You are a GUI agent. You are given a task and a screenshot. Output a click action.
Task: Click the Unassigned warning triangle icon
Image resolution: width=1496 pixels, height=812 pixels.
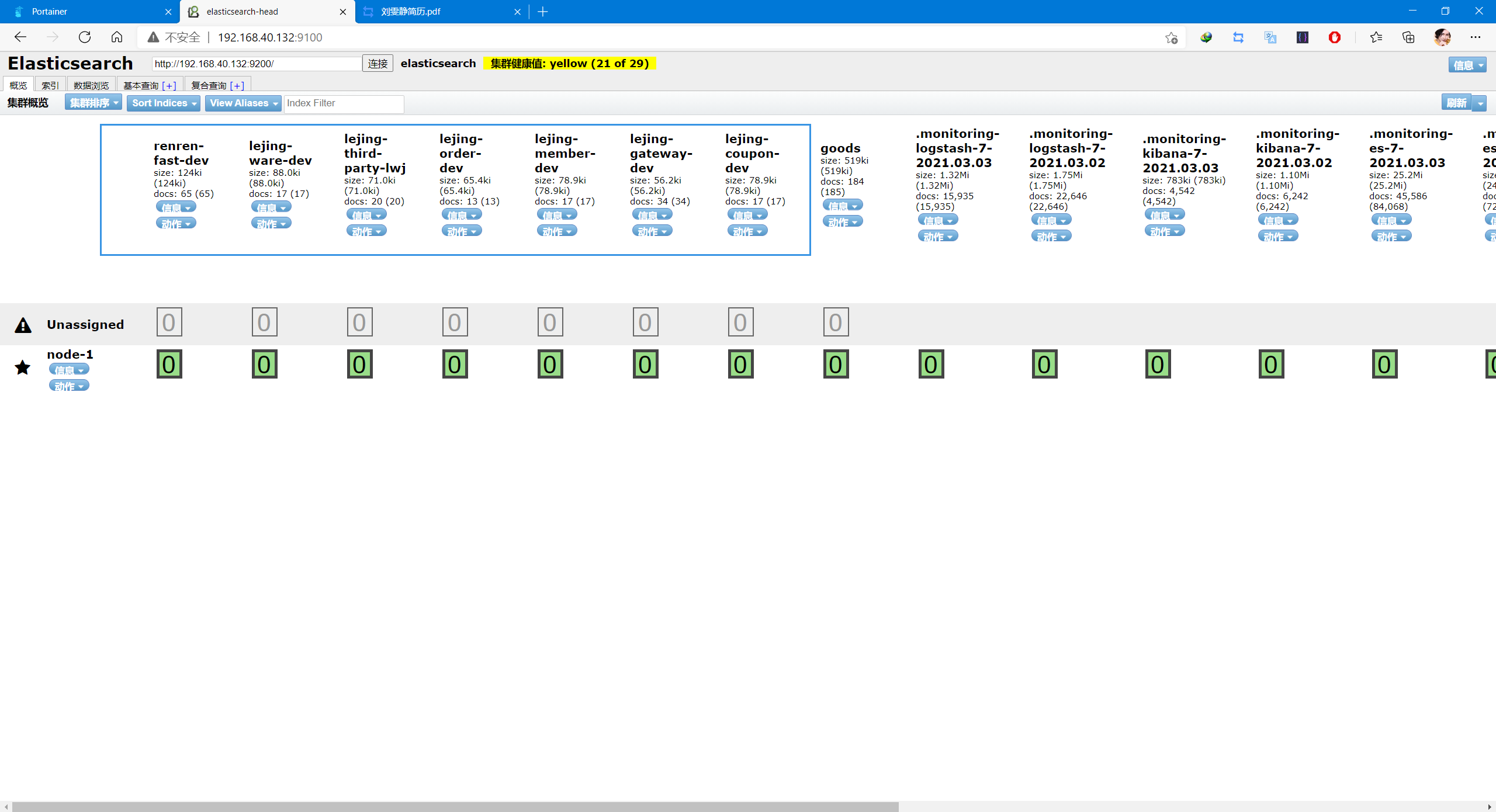pyautogui.click(x=23, y=325)
